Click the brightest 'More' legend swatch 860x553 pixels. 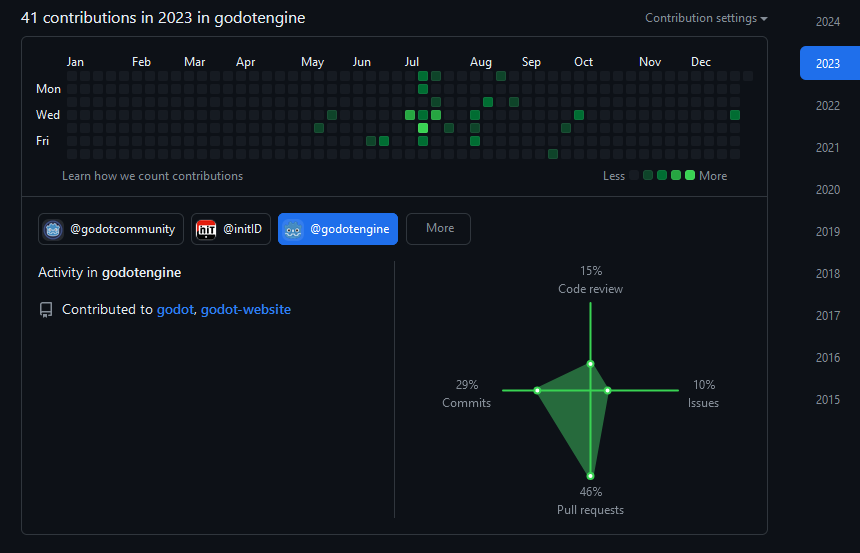pyautogui.click(x=690, y=176)
